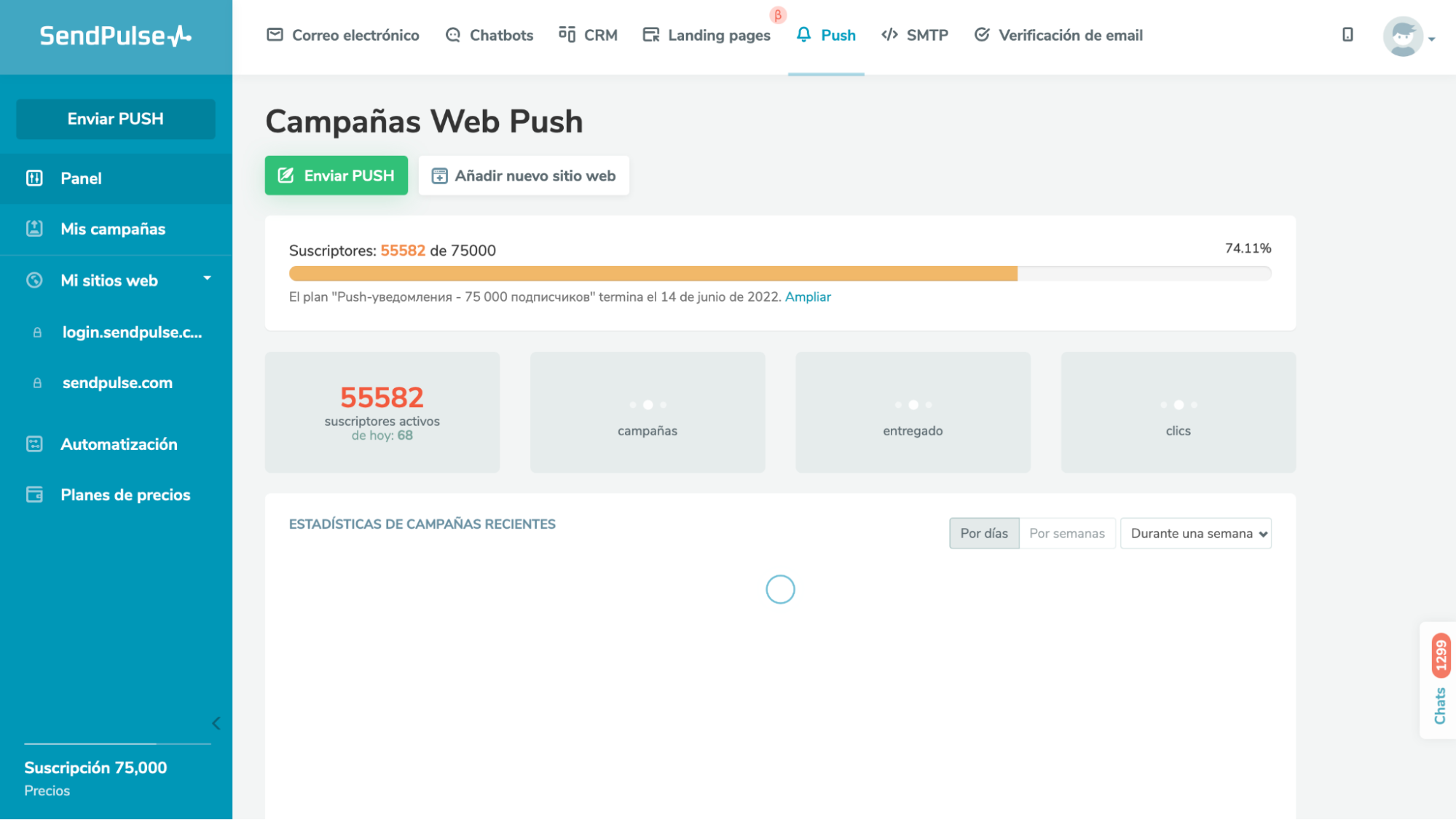The image size is (1456, 820).
Task: Click the Automatización sidebar icon
Action: 34,444
